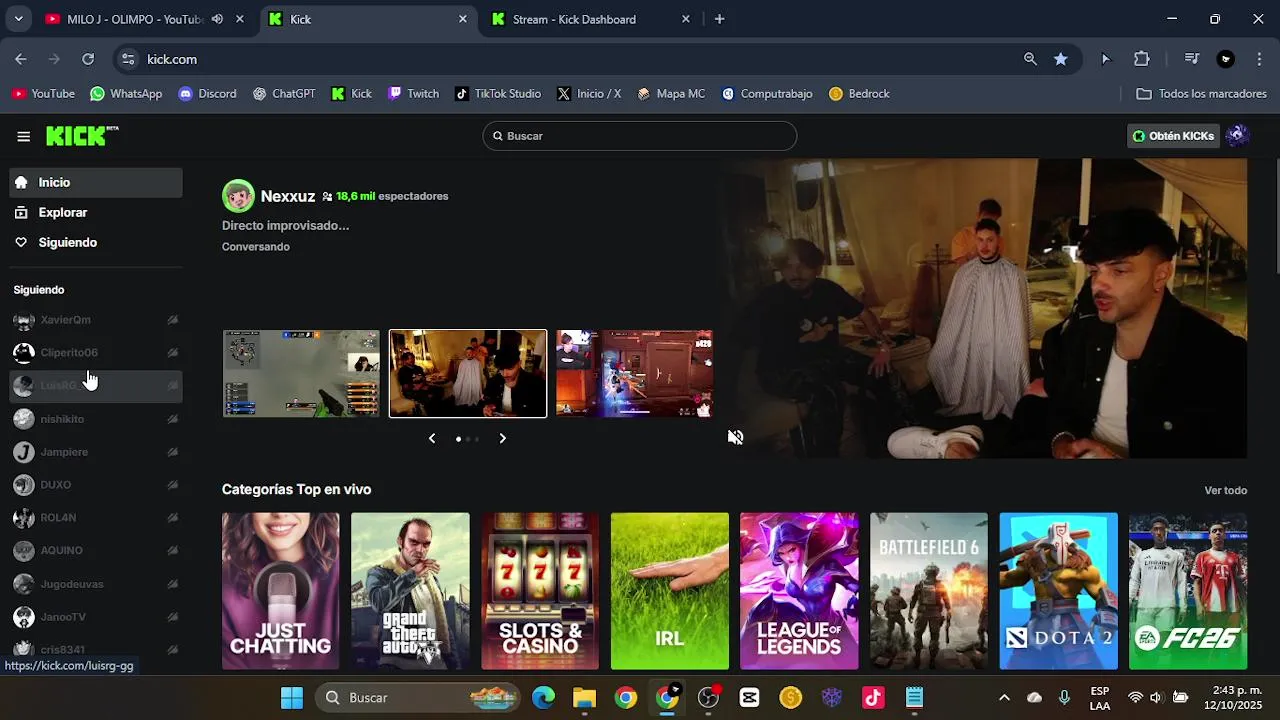Reload the current page

(x=88, y=59)
